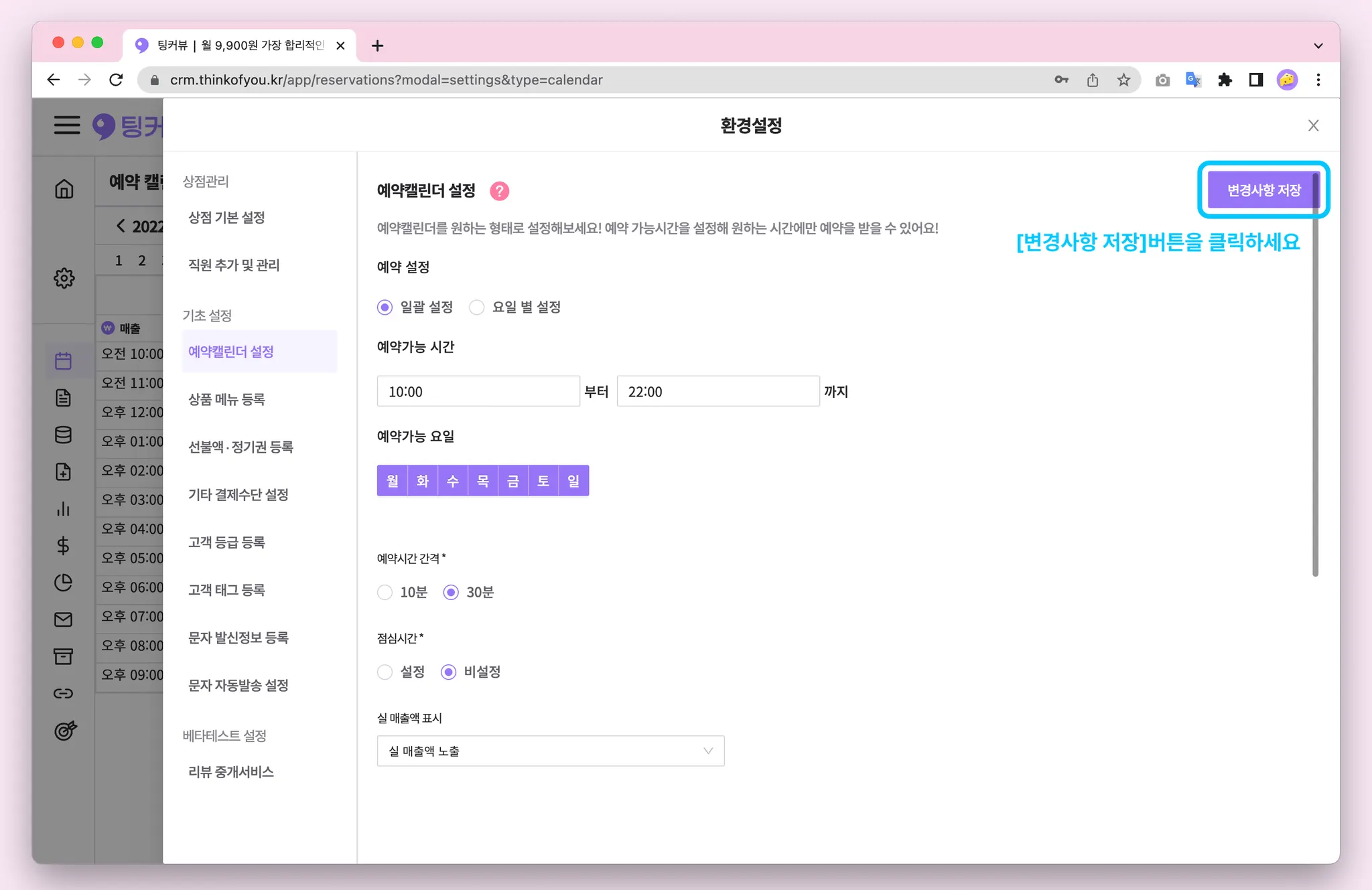
Task: Open 상품 메뉴 등록 settings menu
Action: click(x=226, y=400)
